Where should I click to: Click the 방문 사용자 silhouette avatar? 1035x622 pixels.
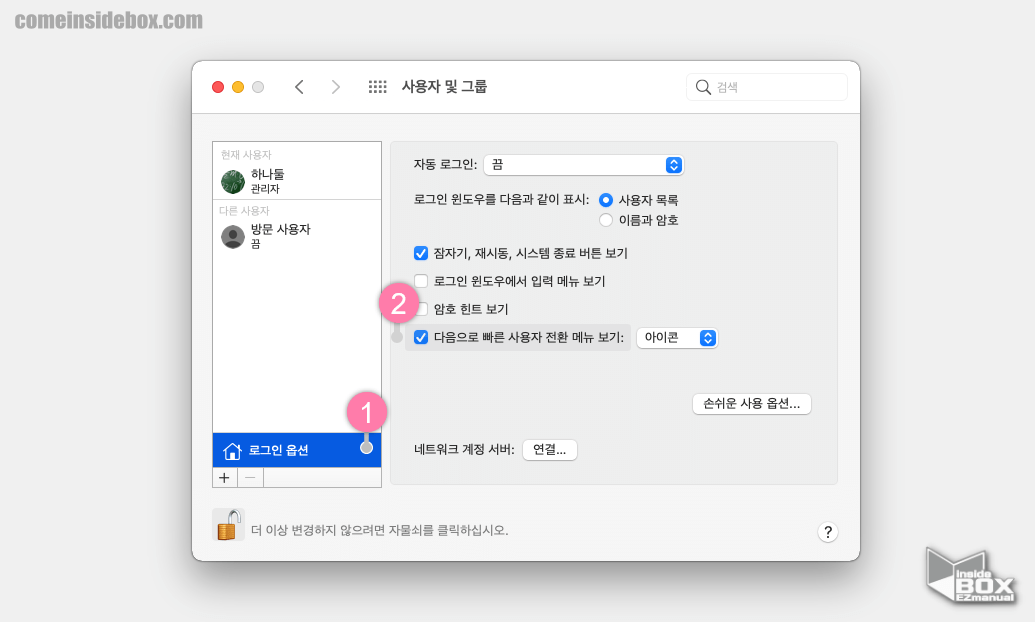click(232, 236)
